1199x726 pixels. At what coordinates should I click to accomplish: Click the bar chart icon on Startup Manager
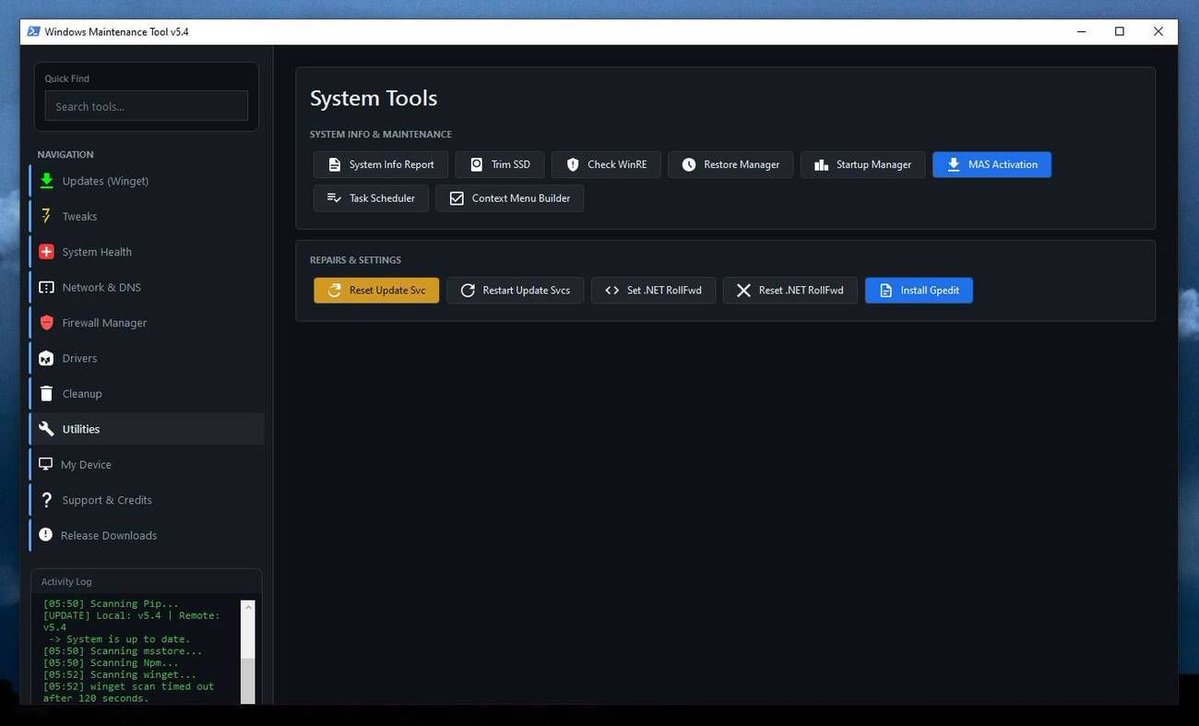click(x=821, y=164)
